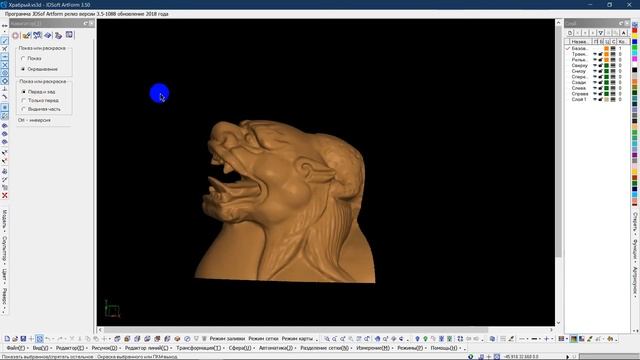Image resolution: width=640 pixels, height=360 pixels.
Task: Toggle visibility eye of Слева layer
Action: click(595, 88)
